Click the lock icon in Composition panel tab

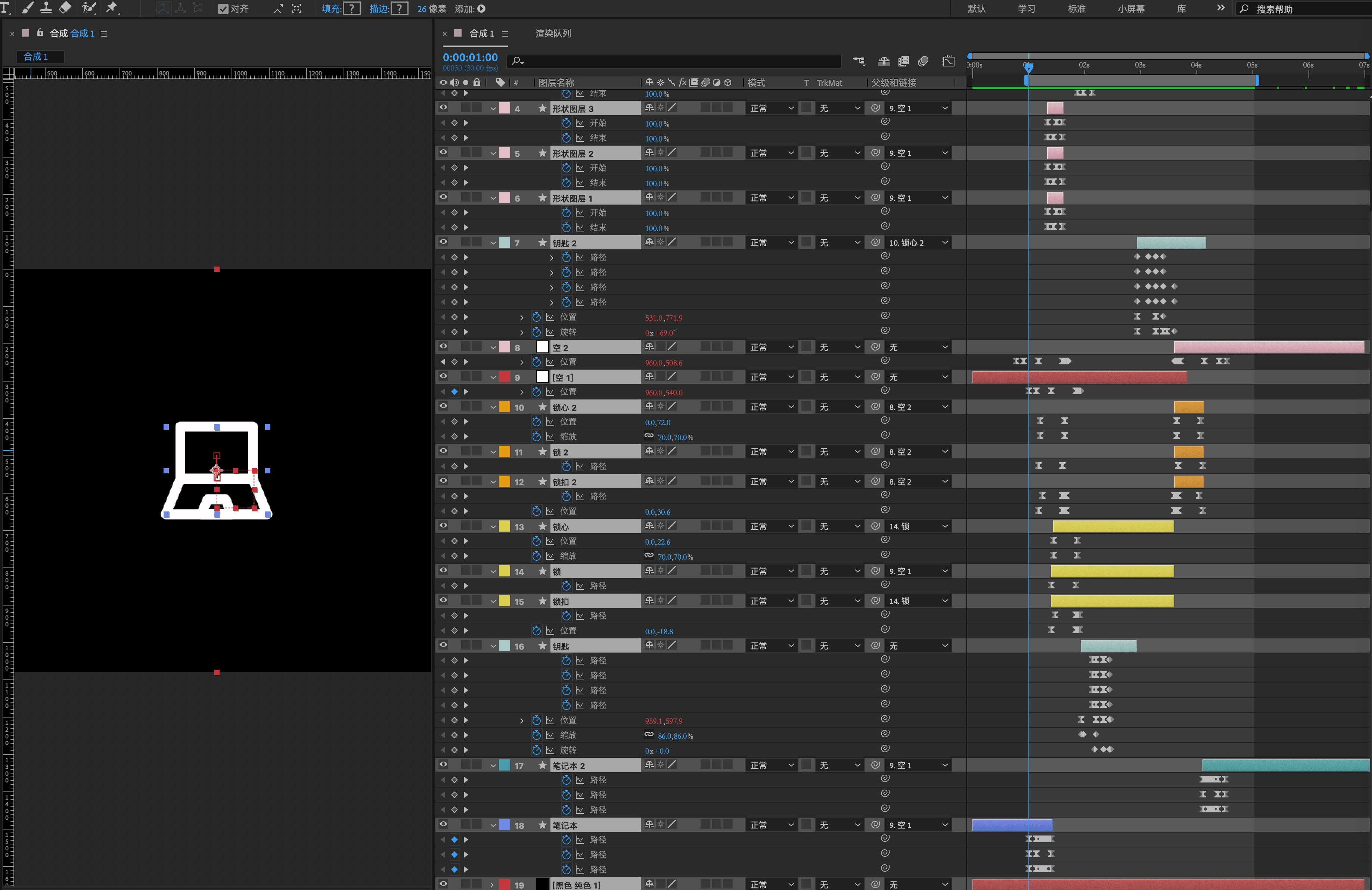tap(40, 33)
